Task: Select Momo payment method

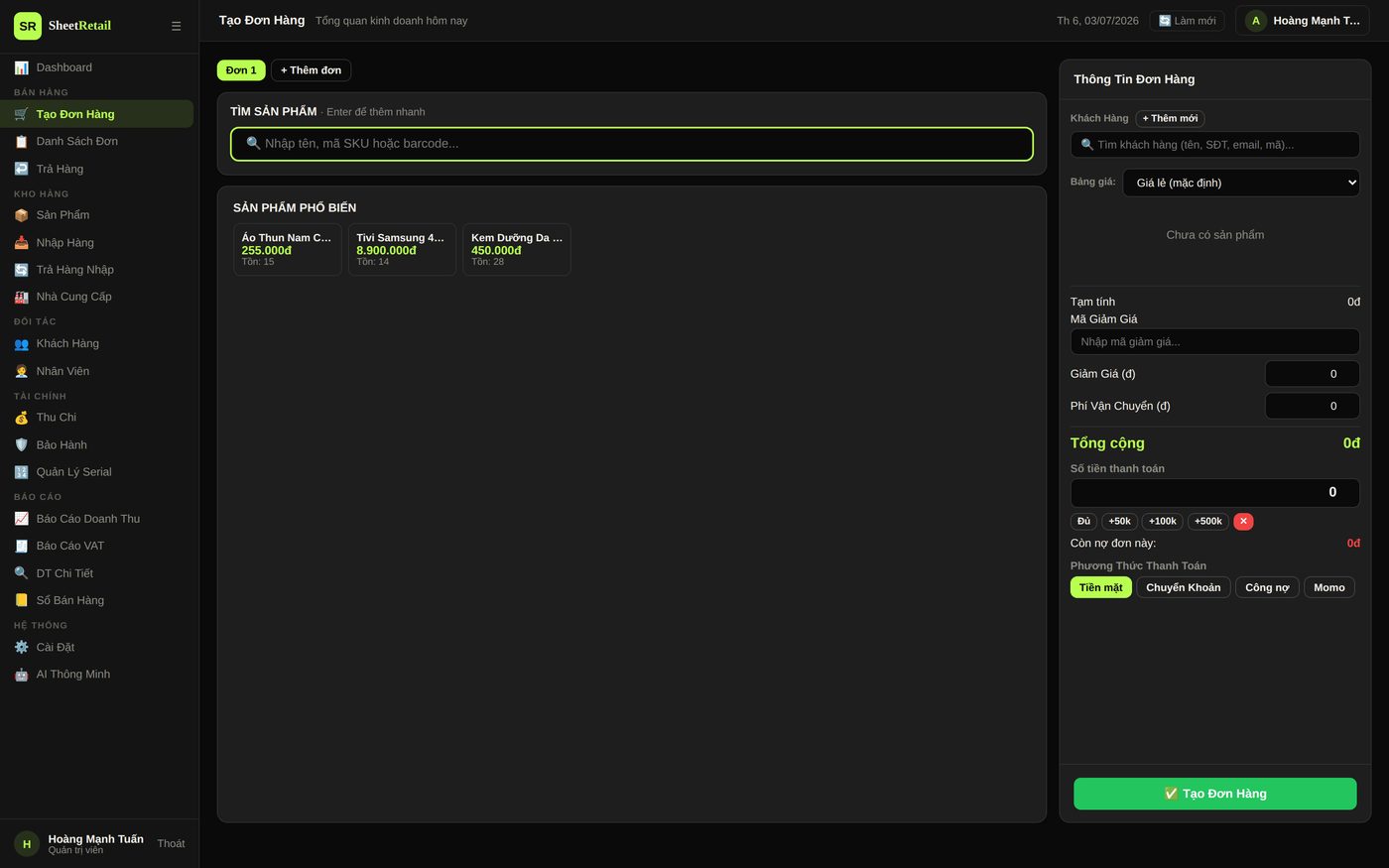Action: click(x=1328, y=587)
